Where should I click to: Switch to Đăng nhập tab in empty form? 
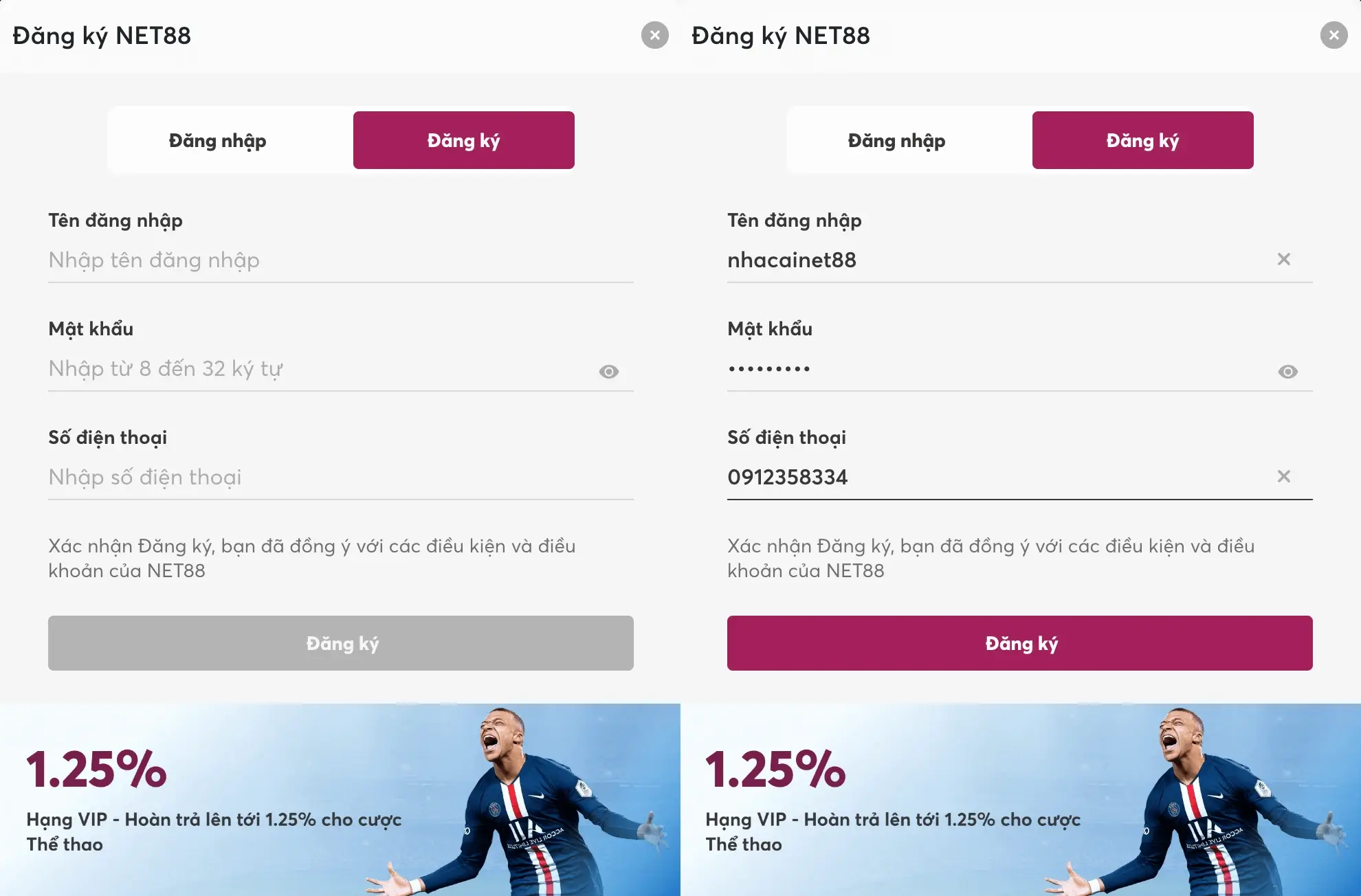coord(217,140)
